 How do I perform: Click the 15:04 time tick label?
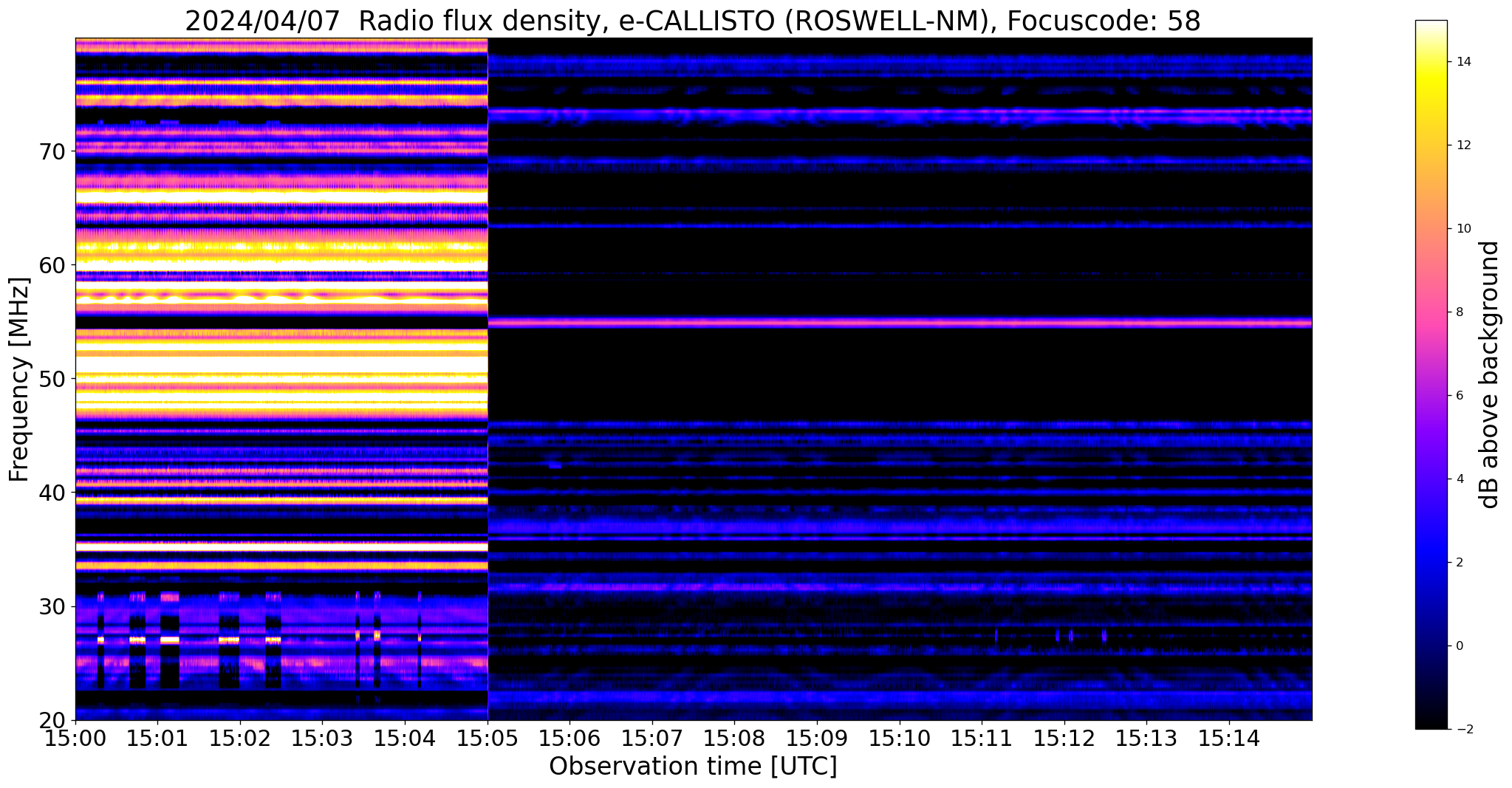(405, 737)
